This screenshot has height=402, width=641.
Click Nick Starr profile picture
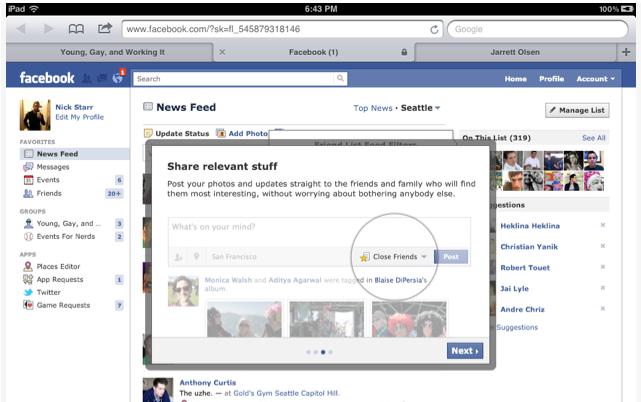pos(35,115)
